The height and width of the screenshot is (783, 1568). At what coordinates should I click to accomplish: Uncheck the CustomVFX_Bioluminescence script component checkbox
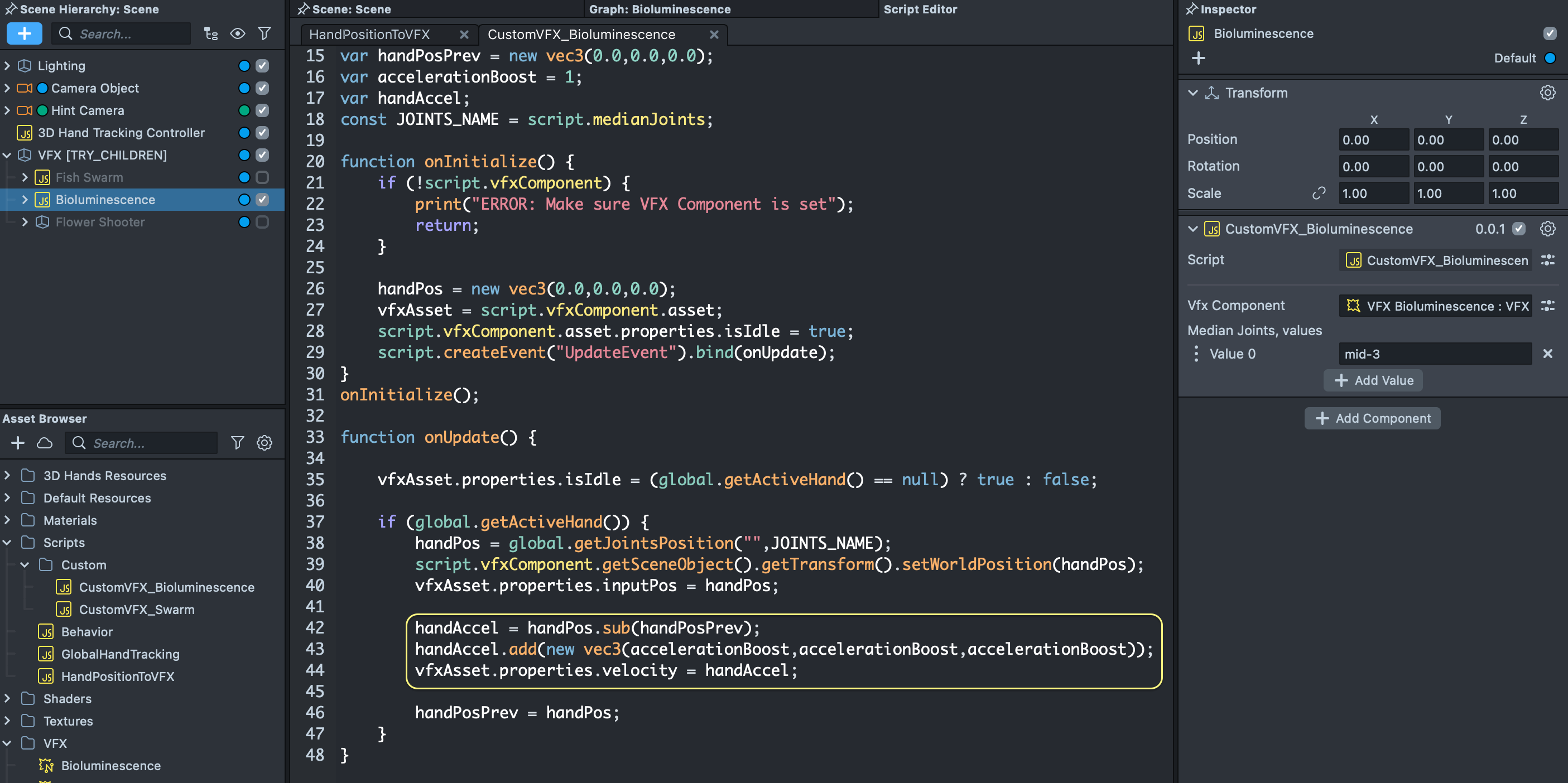click(1519, 229)
